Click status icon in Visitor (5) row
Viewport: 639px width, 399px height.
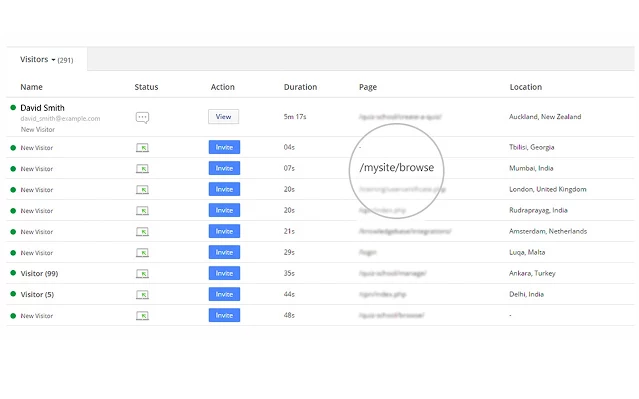142,295
